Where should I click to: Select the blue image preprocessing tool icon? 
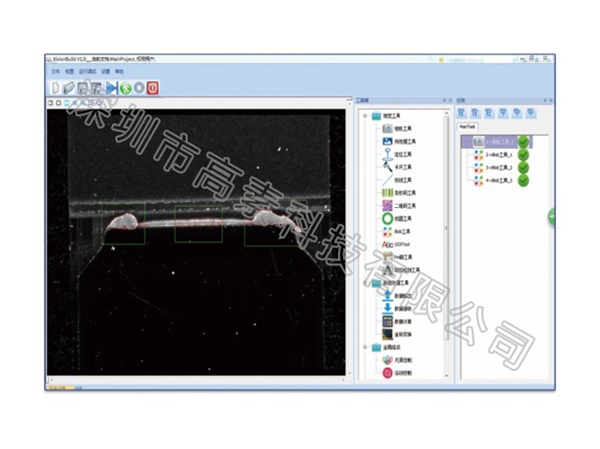coord(387,141)
